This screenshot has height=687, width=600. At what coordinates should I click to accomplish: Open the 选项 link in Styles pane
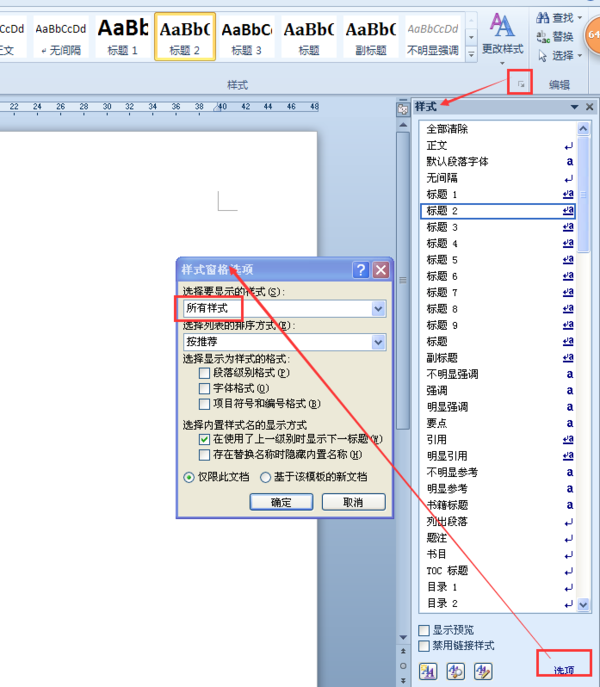click(564, 670)
